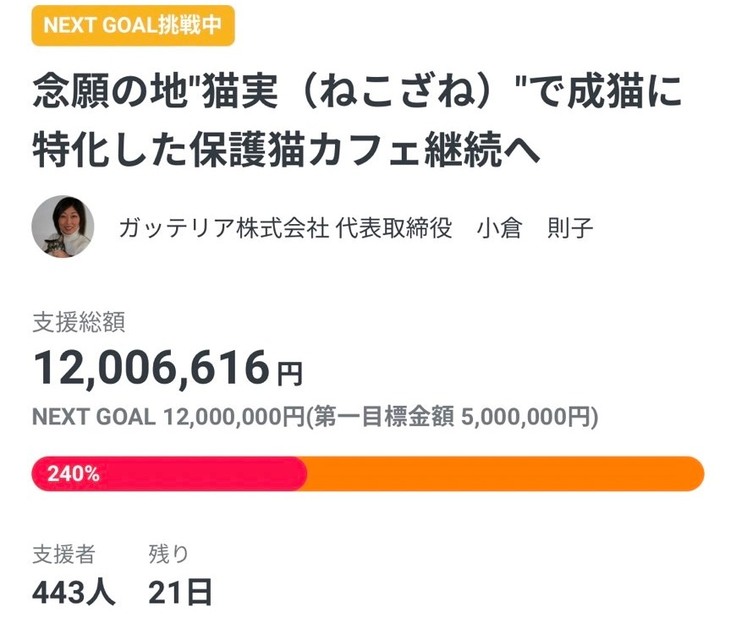
Task: Click the 円 unit after the total amount
Action: 288,374
